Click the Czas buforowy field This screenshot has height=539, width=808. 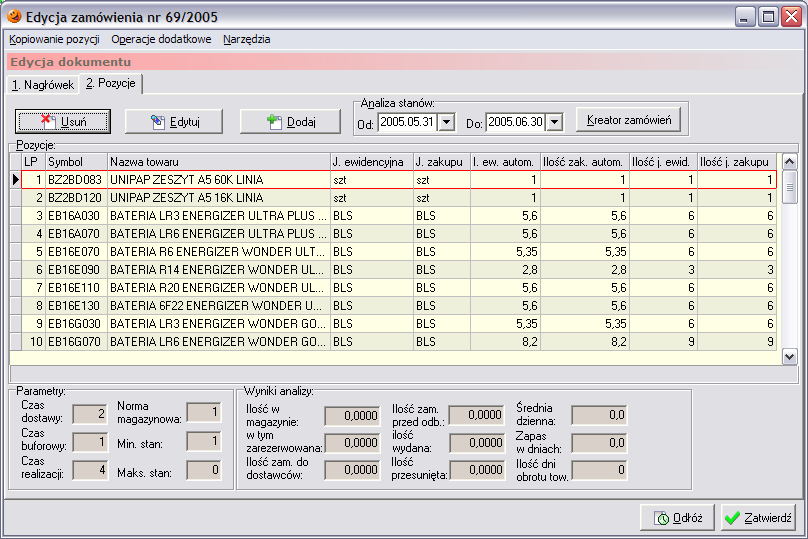(90, 442)
